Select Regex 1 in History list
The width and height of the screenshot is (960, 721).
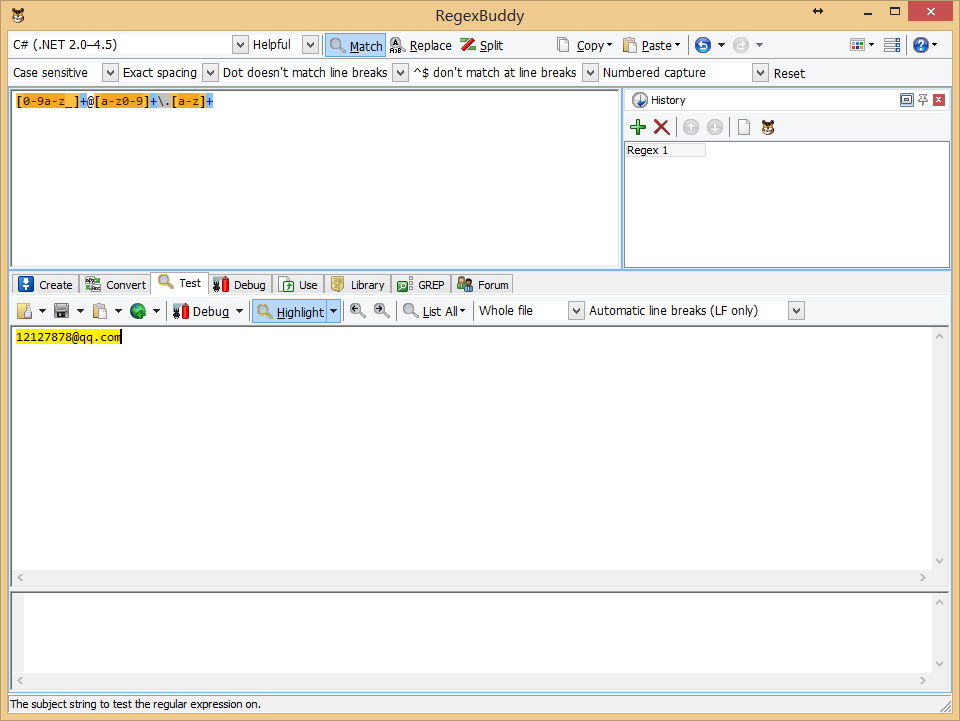tap(666, 150)
